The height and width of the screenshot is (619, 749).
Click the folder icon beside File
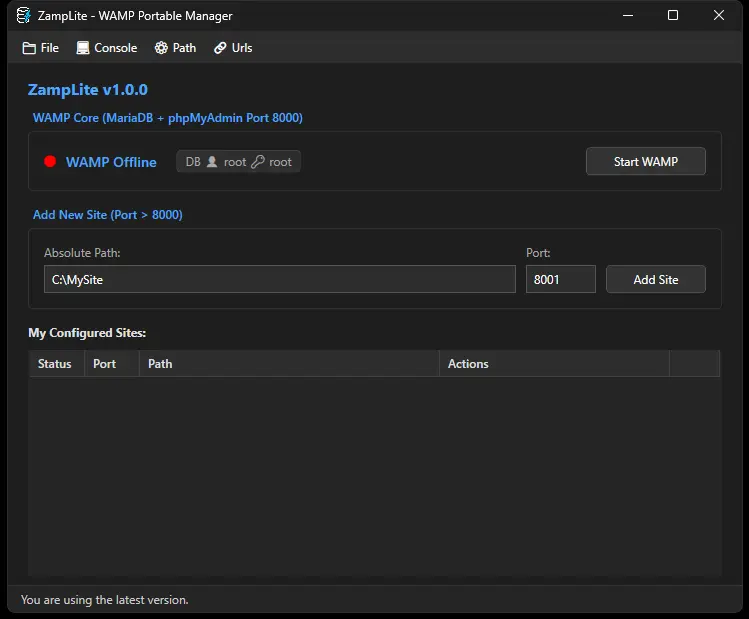29,48
